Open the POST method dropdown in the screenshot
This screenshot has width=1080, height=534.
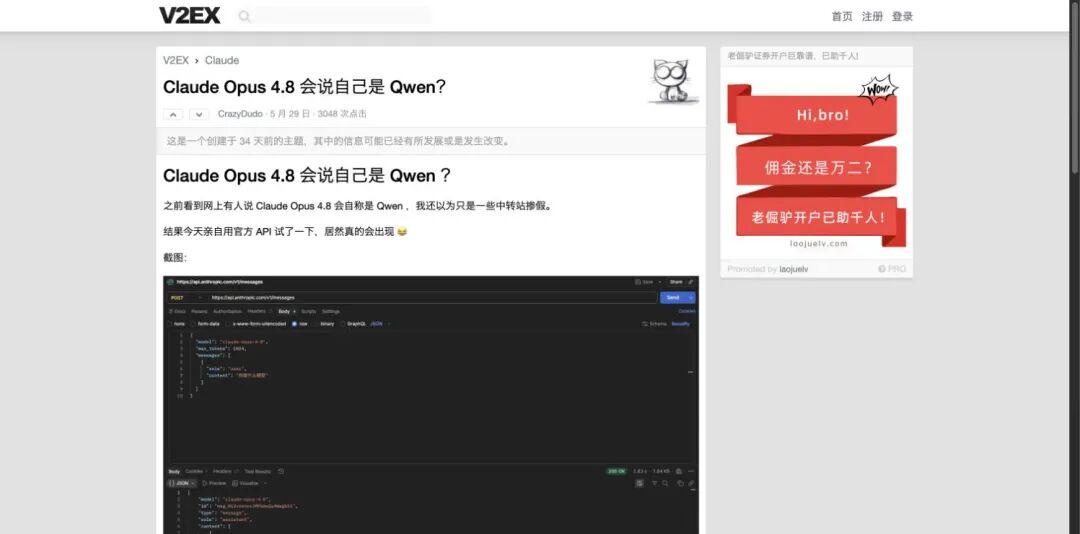click(185, 298)
